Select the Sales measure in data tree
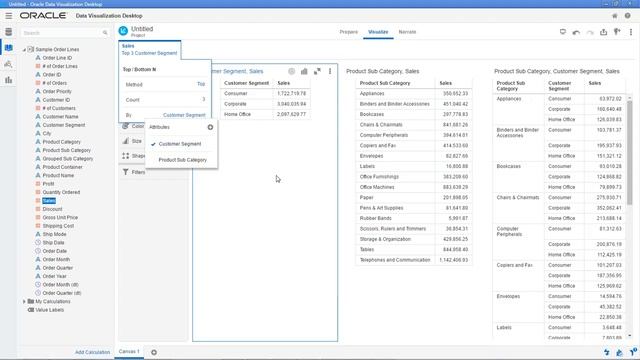The image size is (640, 360). [49, 201]
